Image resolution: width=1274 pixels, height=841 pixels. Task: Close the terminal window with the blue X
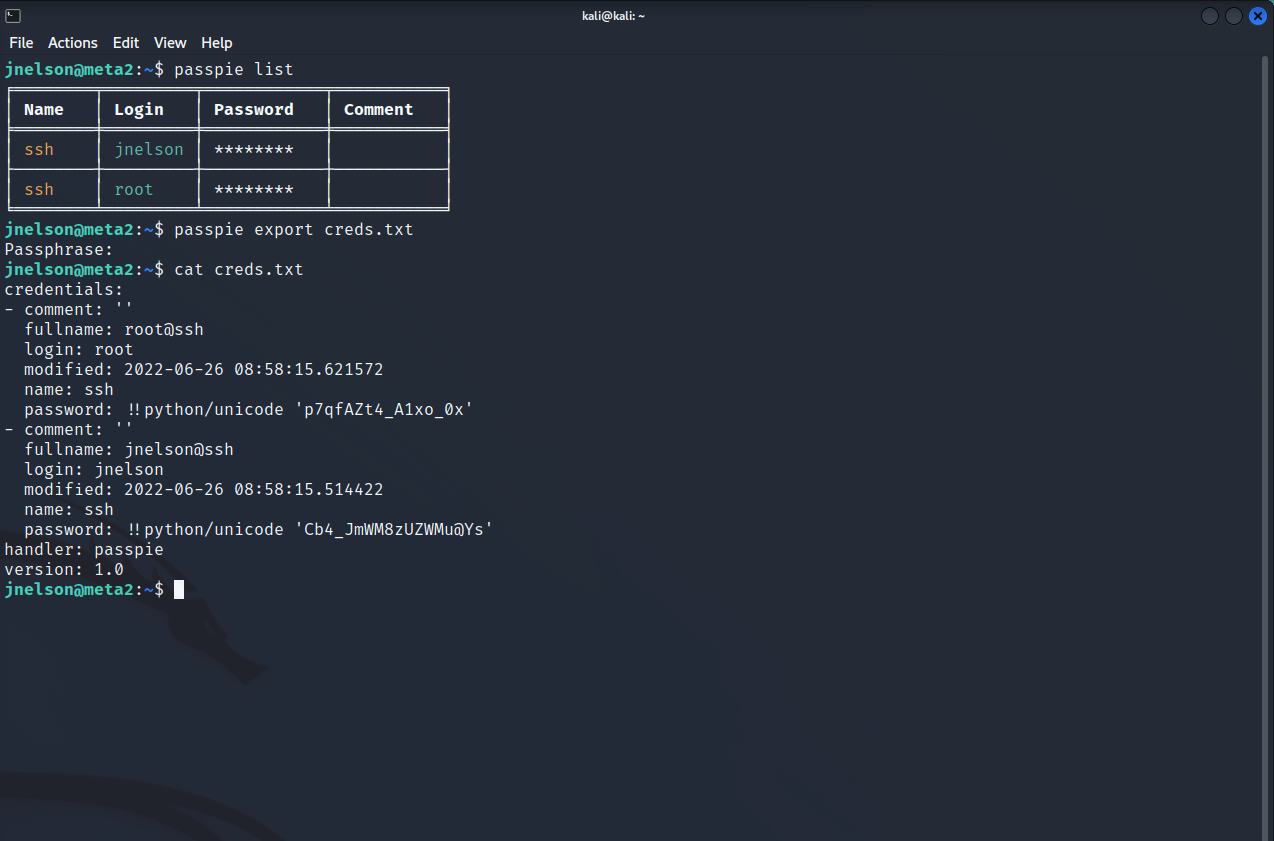pyautogui.click(x=1257, y=16)
